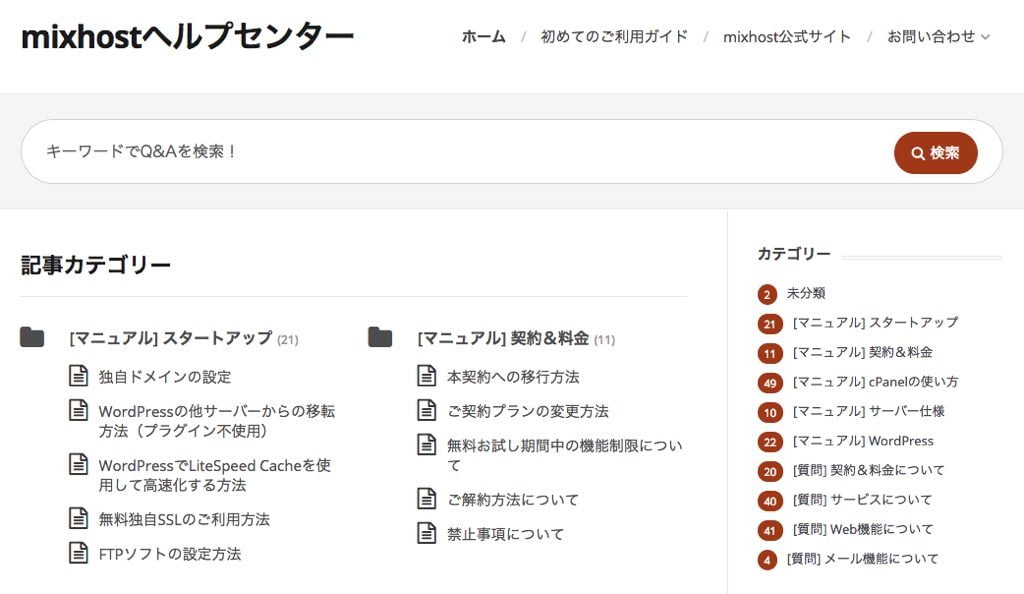Open 初めてのご利用ガイド in the navigation
Image resolution: width=1024 pixels, height=594 pixels.
[614, 37]
